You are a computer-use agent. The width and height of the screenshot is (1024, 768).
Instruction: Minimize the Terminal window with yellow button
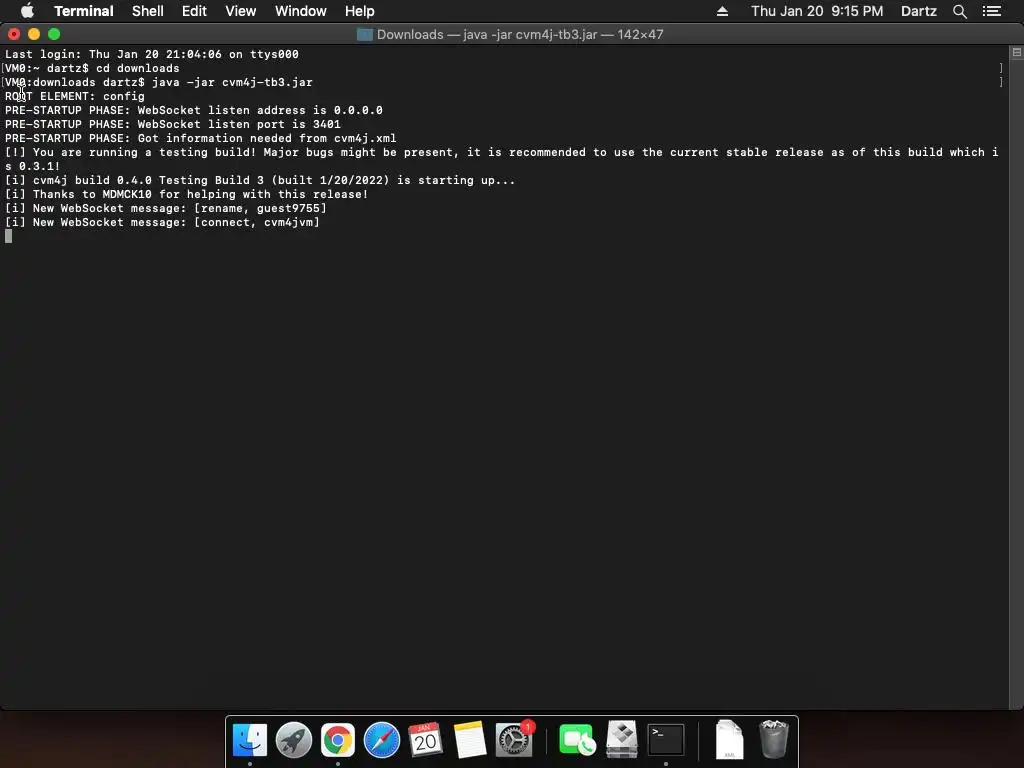[34, 34]
